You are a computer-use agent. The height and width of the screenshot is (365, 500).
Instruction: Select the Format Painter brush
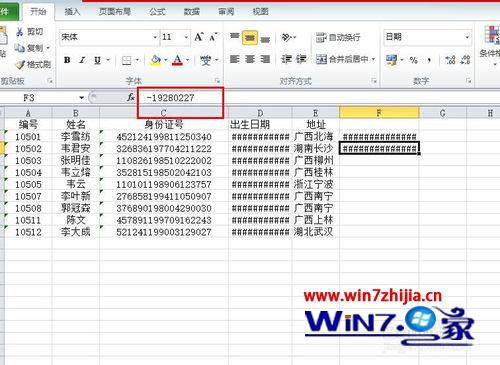(20, 64)
